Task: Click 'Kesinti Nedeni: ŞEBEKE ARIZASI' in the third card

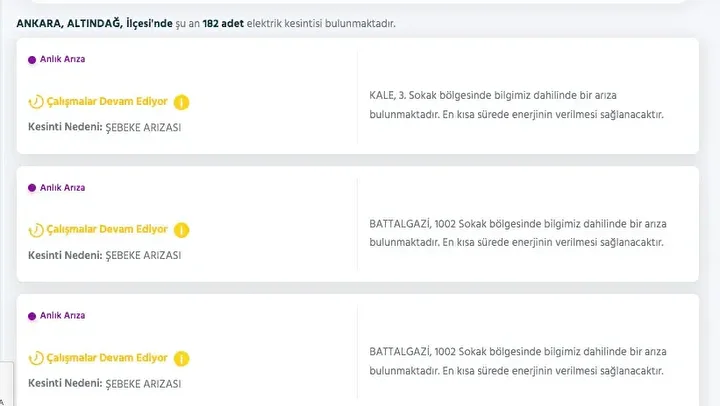Action: pos(105,383)
